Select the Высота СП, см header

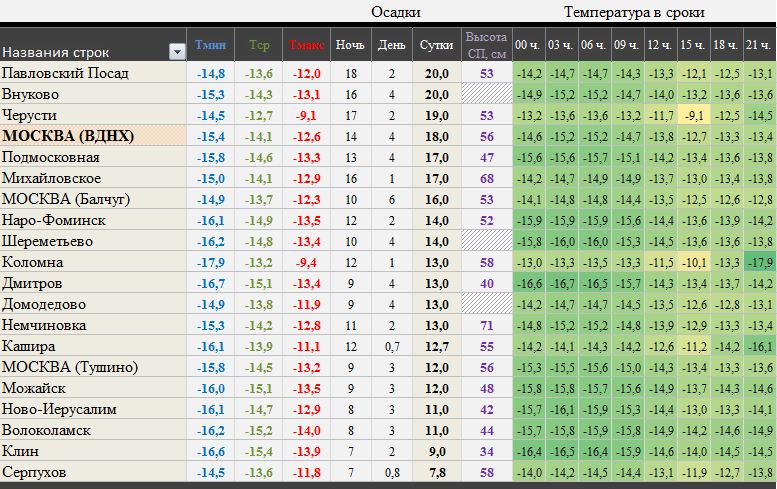(x=486, y=45)
